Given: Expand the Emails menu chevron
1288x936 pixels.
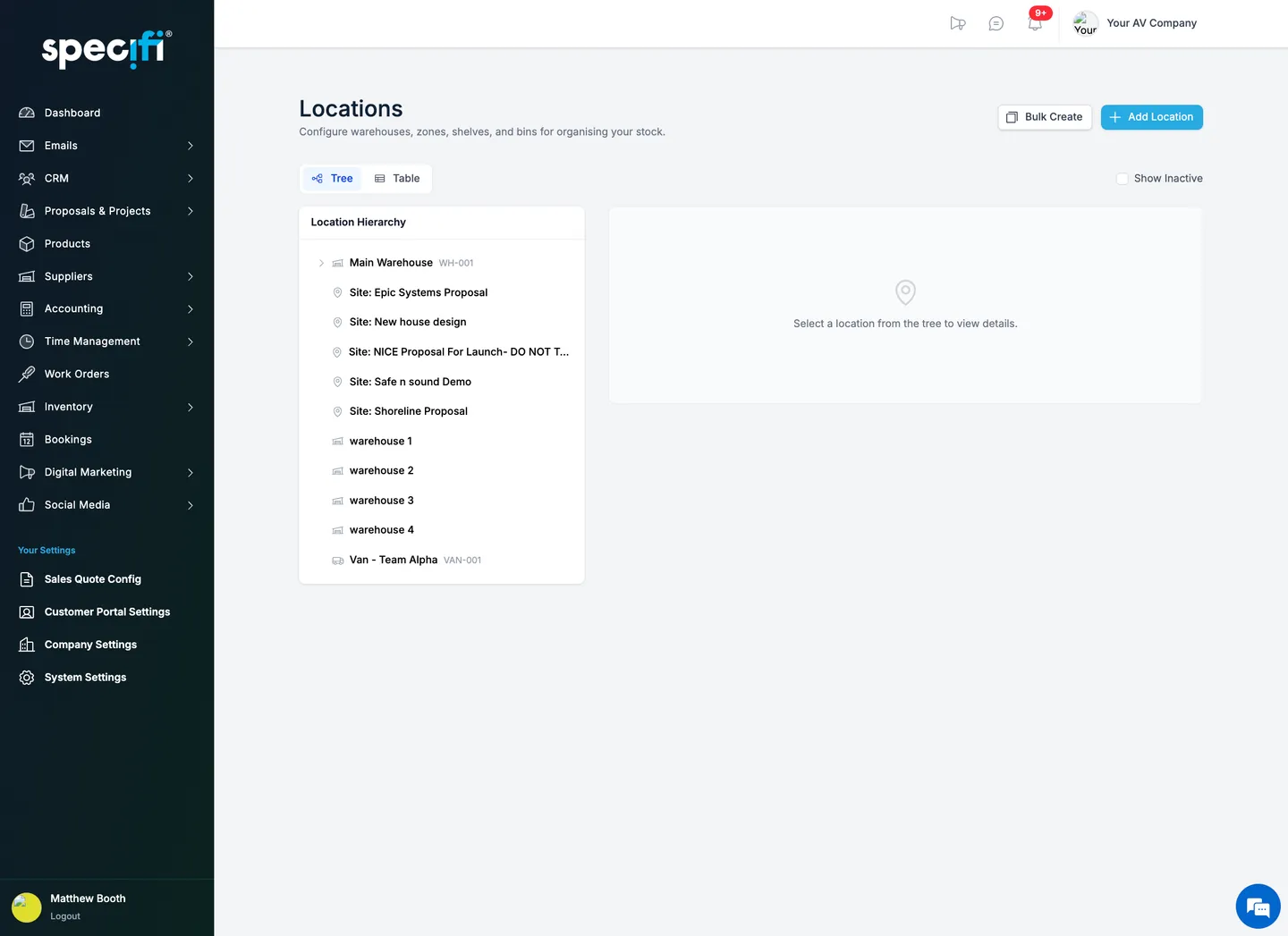Looking at the screenshot, I should click(191, 146).
